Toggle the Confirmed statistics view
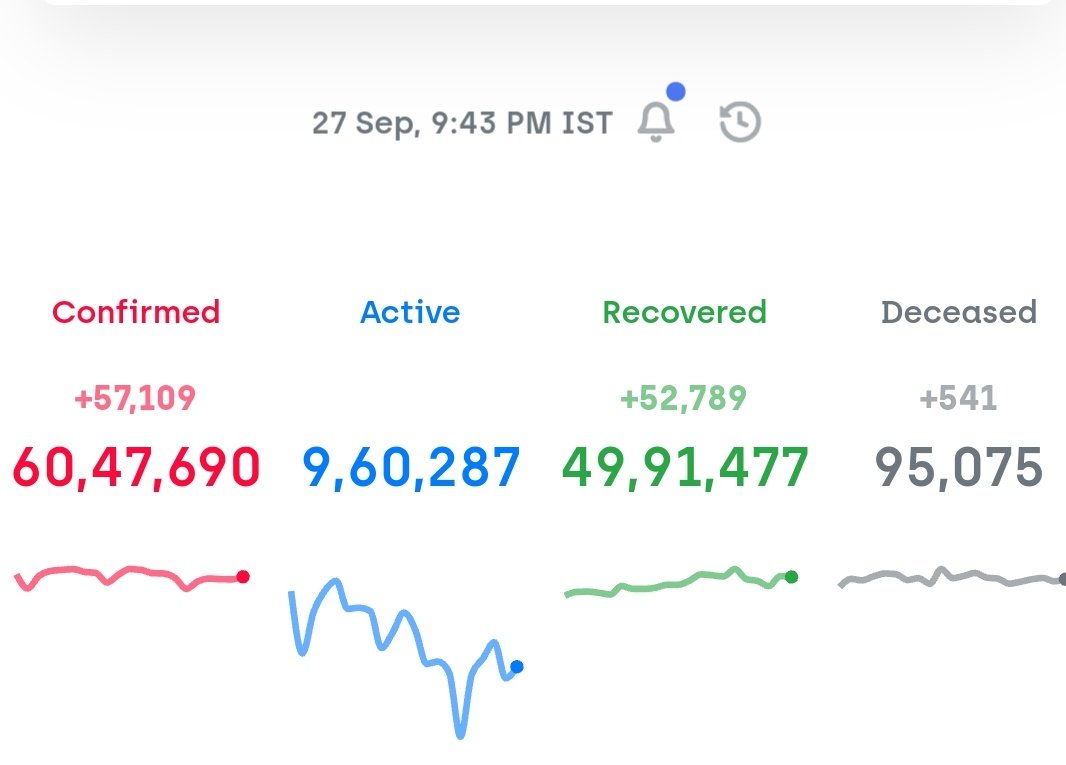This screenshot has width=1066, height=765. pyautogui.click(x=136, y=312)
